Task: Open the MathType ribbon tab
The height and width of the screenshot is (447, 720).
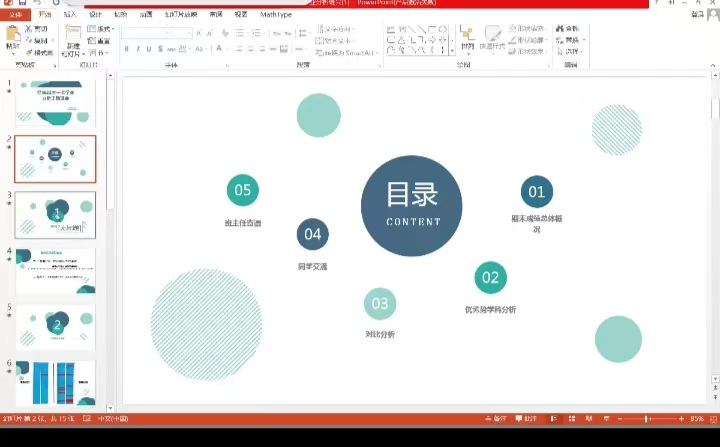Action: 276,15
